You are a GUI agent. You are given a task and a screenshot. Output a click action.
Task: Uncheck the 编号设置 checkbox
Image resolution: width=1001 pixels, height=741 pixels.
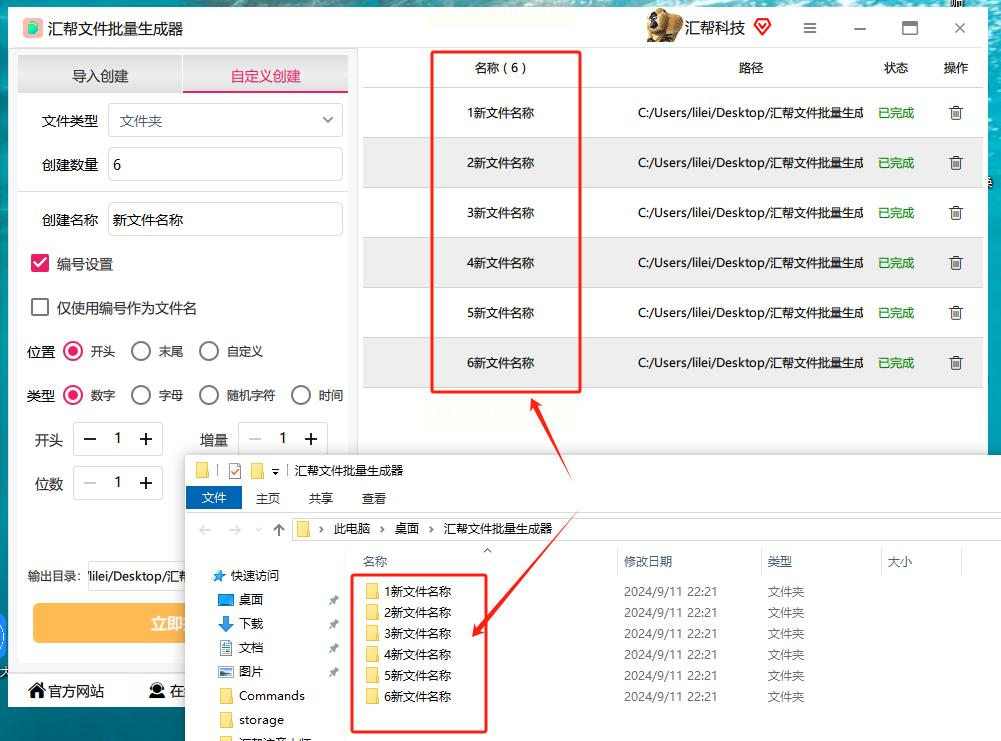[x=40, y=263]
